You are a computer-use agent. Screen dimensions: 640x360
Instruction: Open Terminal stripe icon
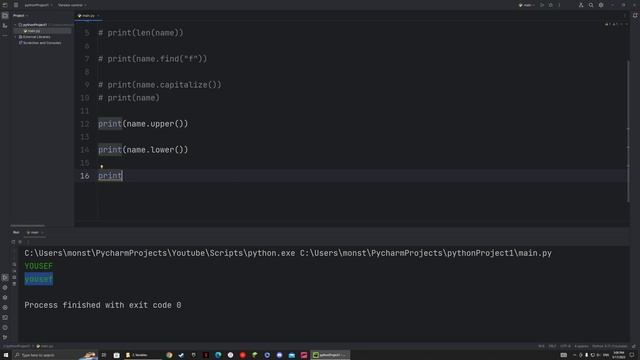(5, 318)
